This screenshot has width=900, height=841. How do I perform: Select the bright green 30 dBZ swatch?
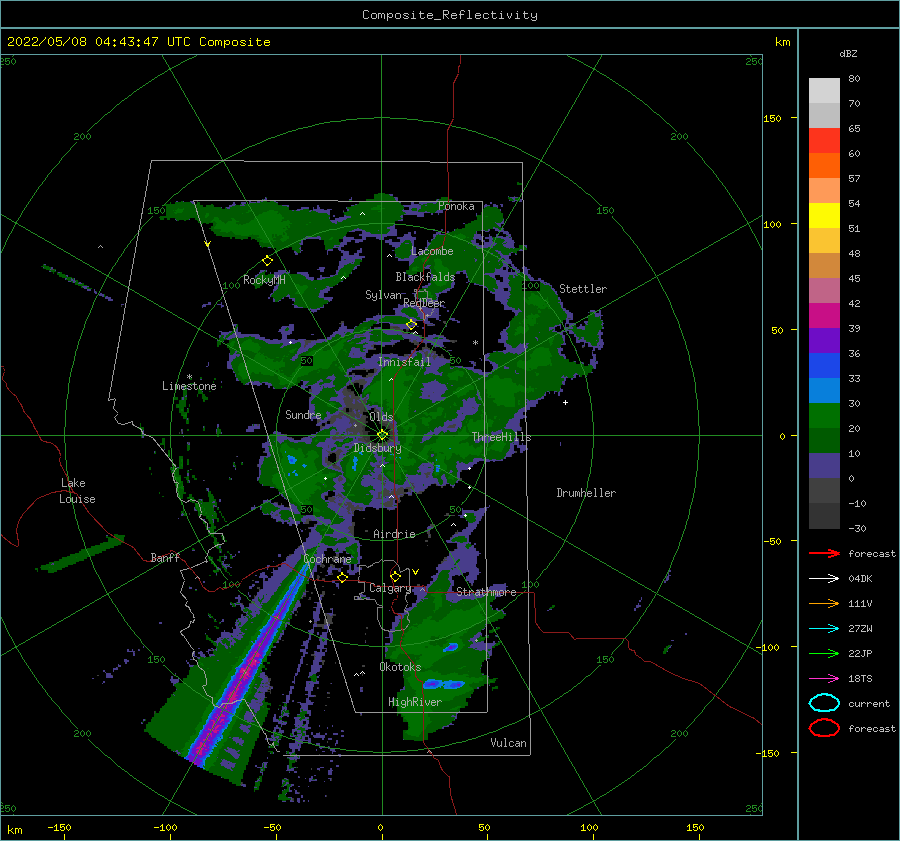tap(824, 416)
